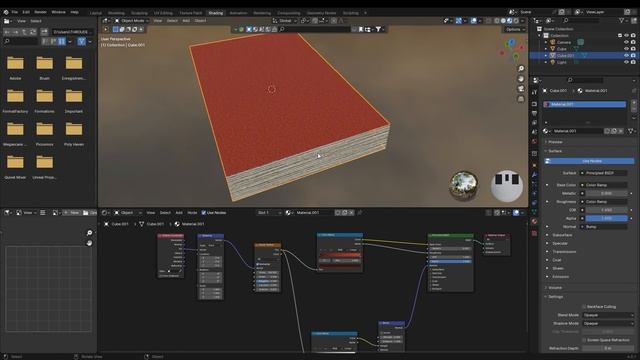This screenshot has width=640, height=360.
Task: Select material preview shading mode icon
Action: click(510, 20)
